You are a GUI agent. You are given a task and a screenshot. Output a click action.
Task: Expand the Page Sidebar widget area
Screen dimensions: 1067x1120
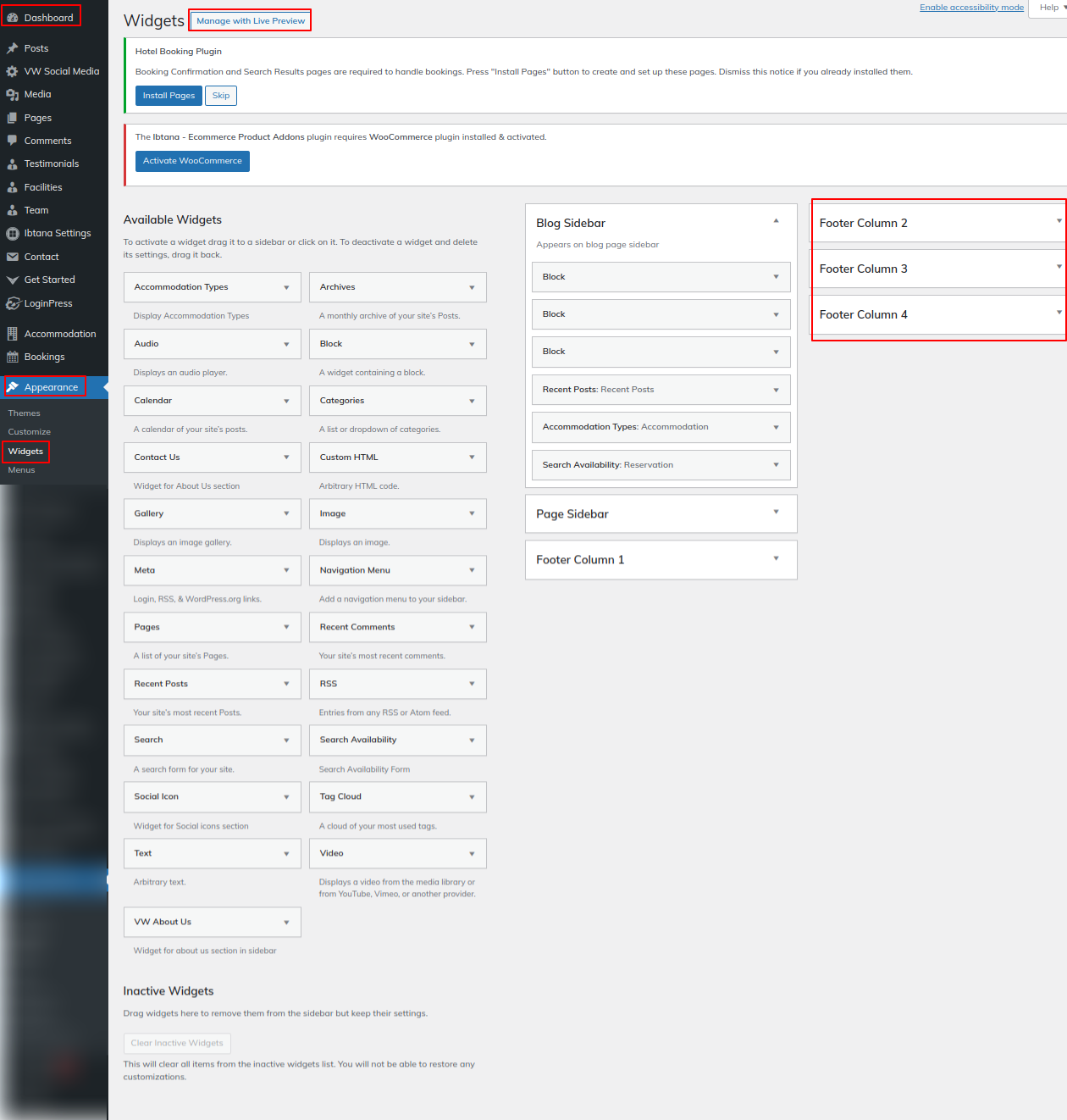coord(776,512)
